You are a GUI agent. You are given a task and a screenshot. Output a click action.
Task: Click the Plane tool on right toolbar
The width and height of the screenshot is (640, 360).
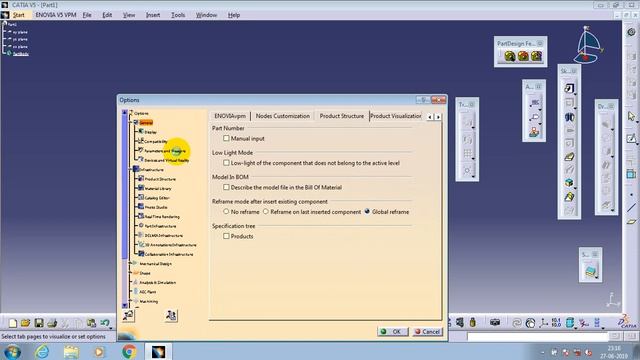(631, 222)
